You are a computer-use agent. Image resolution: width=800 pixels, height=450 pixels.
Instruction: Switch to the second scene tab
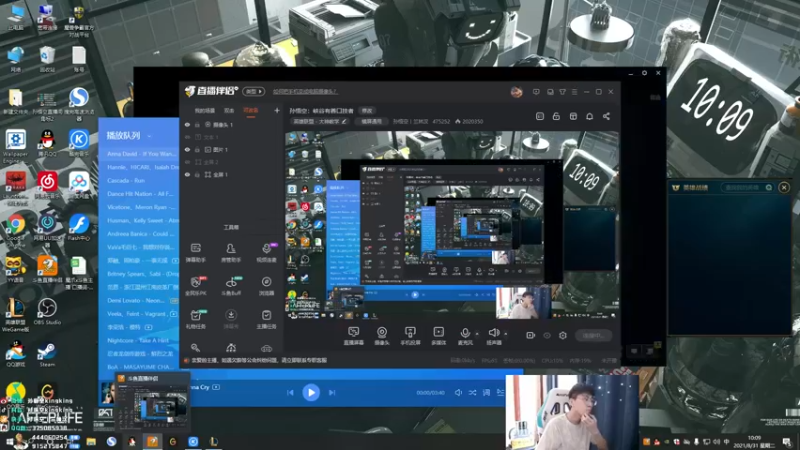(x=229, y=111)
